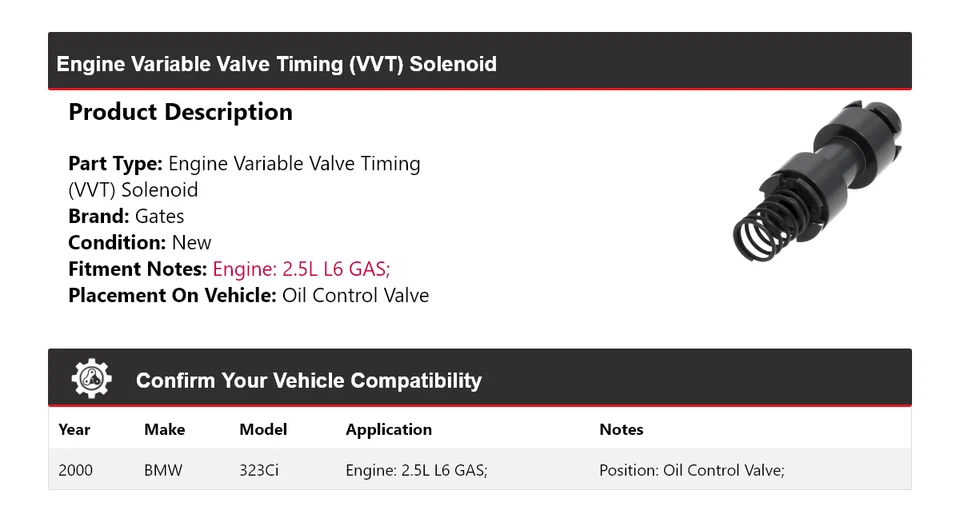The width and height of the screenshot is (960, 522).
Task: Select the 2000 year cell
Action: coord(75,470)
